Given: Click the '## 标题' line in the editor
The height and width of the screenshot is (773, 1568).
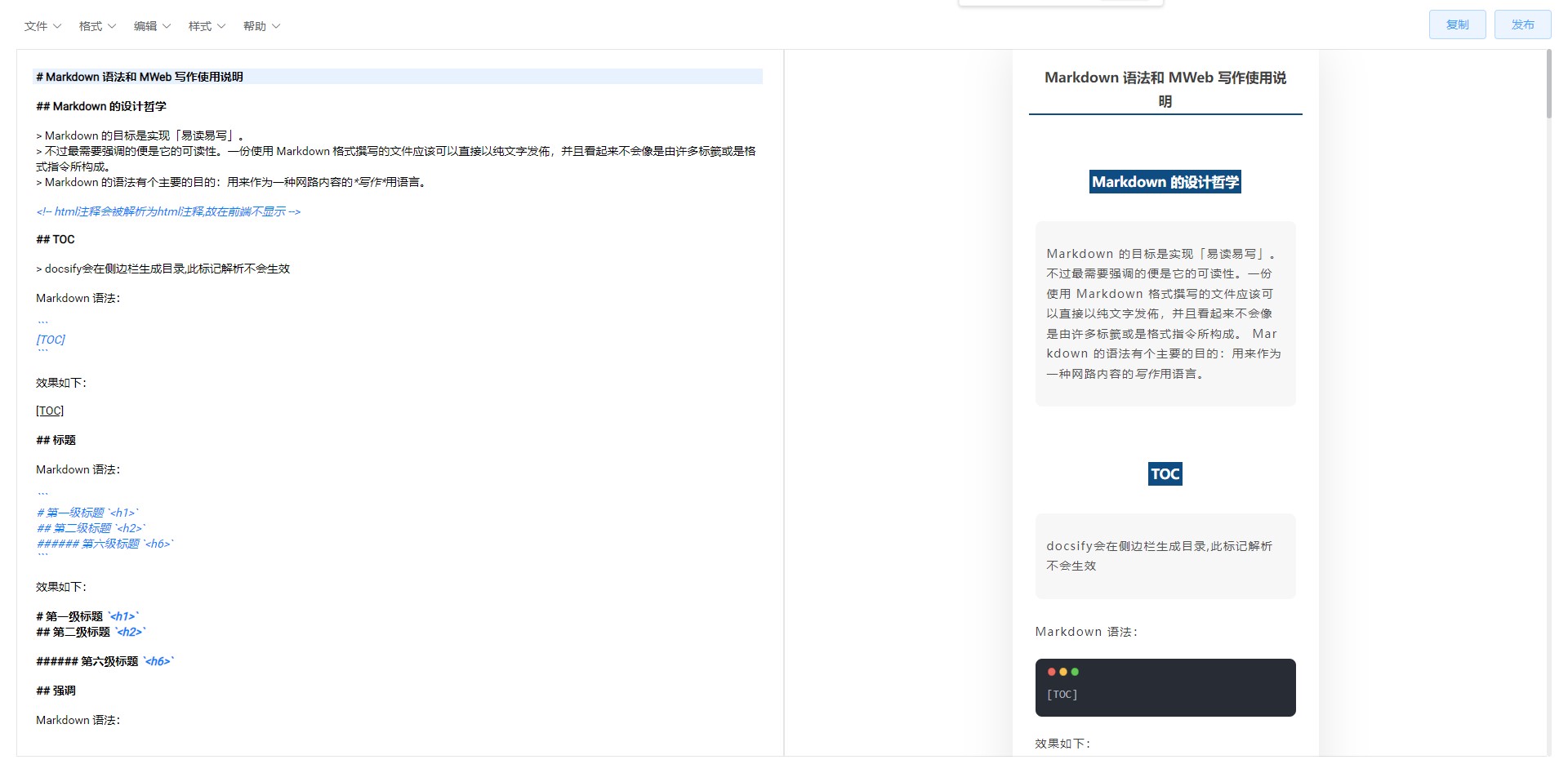Looking at the screenshot, I should click(x=56, y=440).
